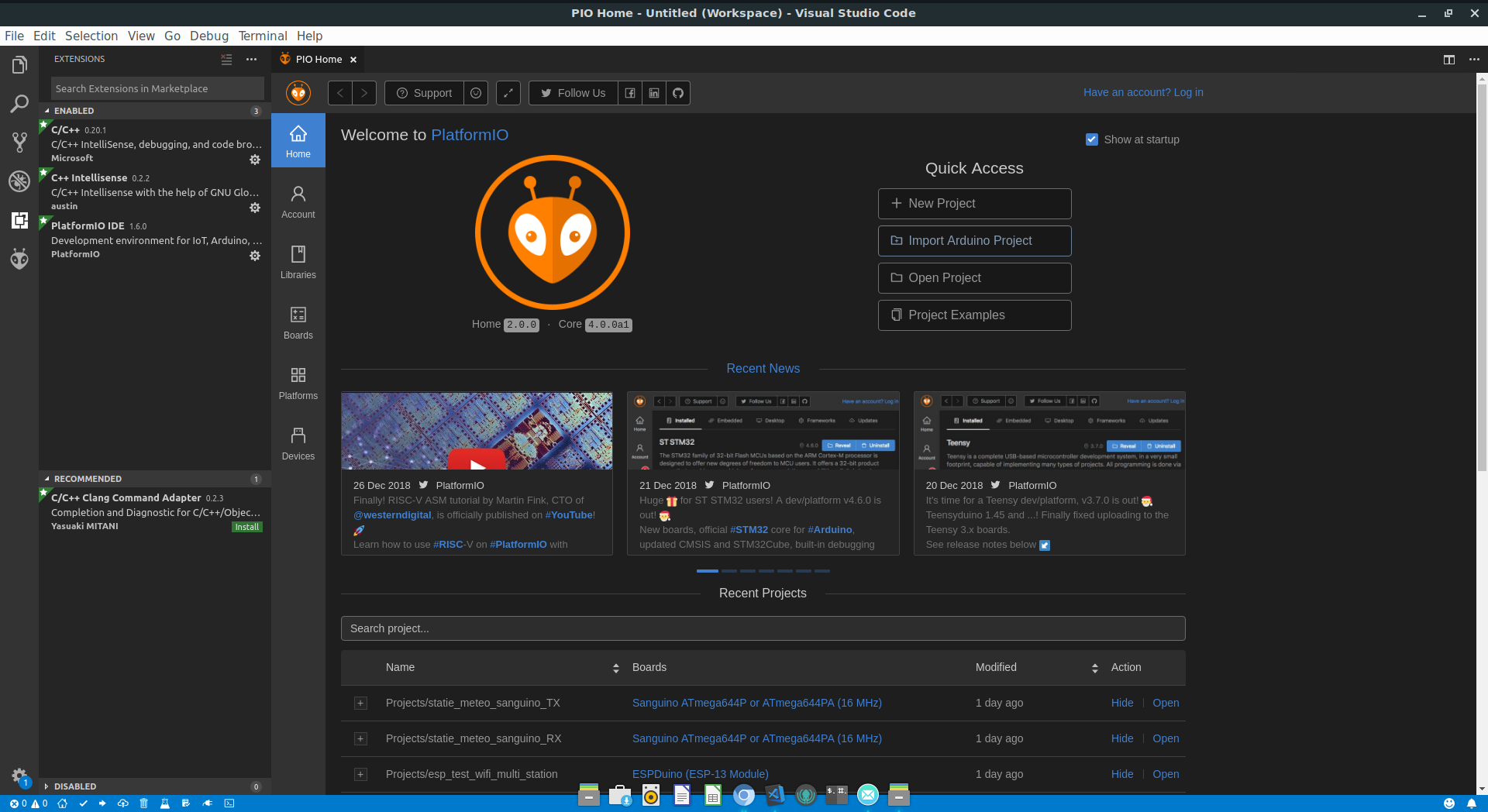Click PlatformIO Build checkmark in status bar
The image size is (1488, 812).
(x=83, y=803)
